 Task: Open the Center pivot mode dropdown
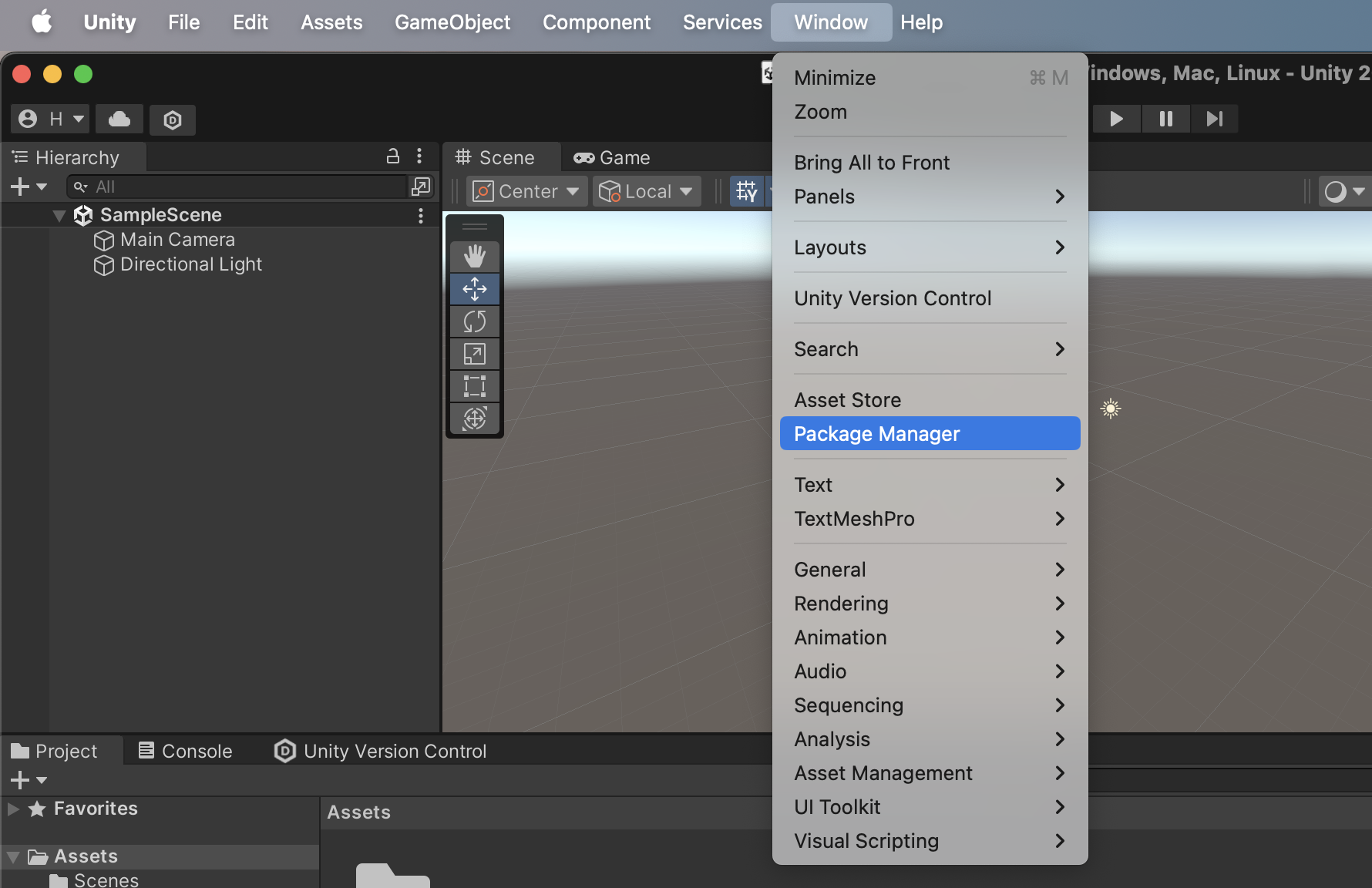pyautogui.click(x=526, y=191)
